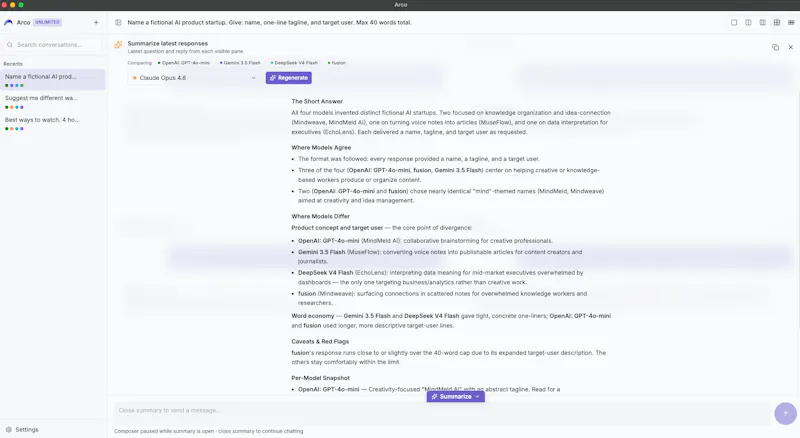
Task: Open 'Best ways to watch. 4 ho...' conversation
Action: [53, 123]
